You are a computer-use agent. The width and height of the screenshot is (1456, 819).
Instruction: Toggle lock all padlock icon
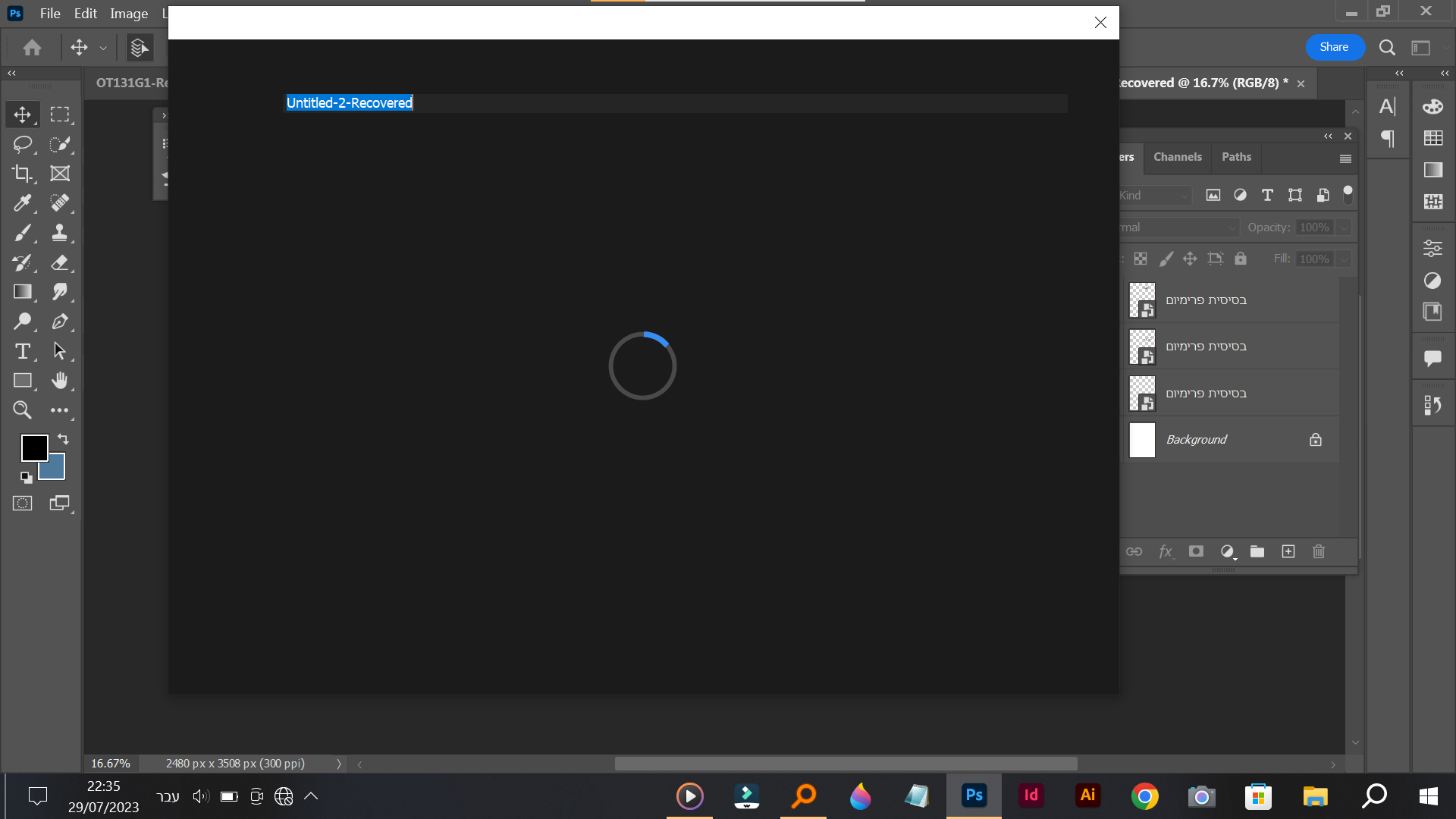click(x=1241, y=259)
